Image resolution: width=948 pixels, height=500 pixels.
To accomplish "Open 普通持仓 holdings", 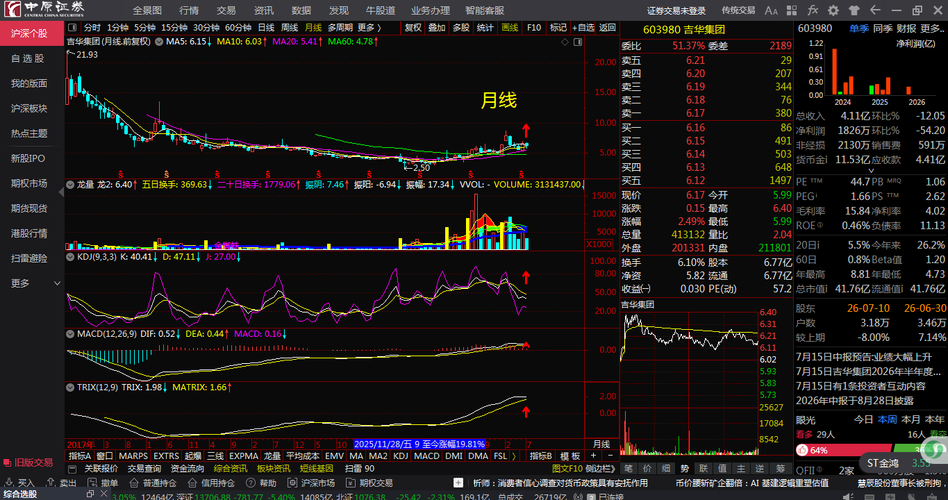I will (x=152, y=483).
